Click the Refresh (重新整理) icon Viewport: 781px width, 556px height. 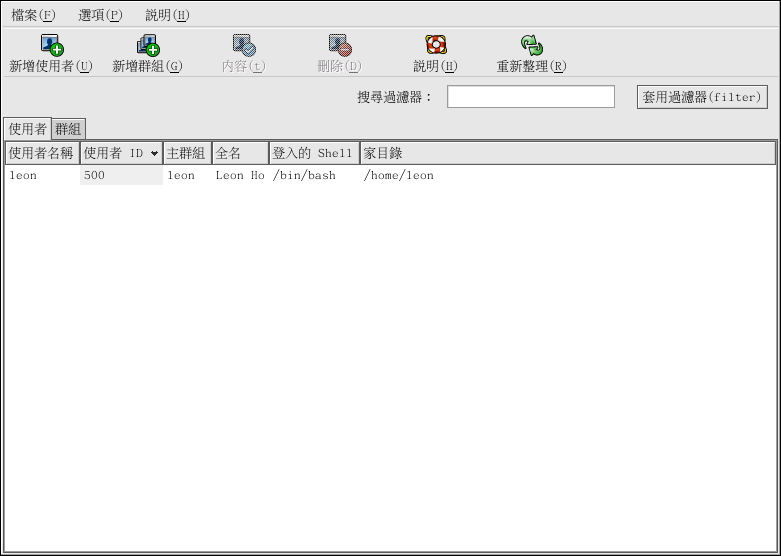pos(531,45)
